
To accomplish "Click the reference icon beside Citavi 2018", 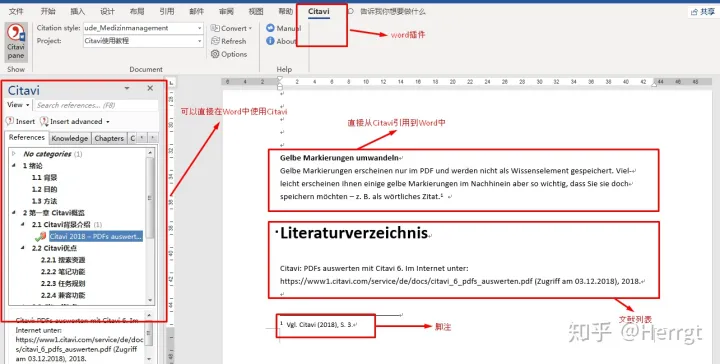I will coord(40,236).
